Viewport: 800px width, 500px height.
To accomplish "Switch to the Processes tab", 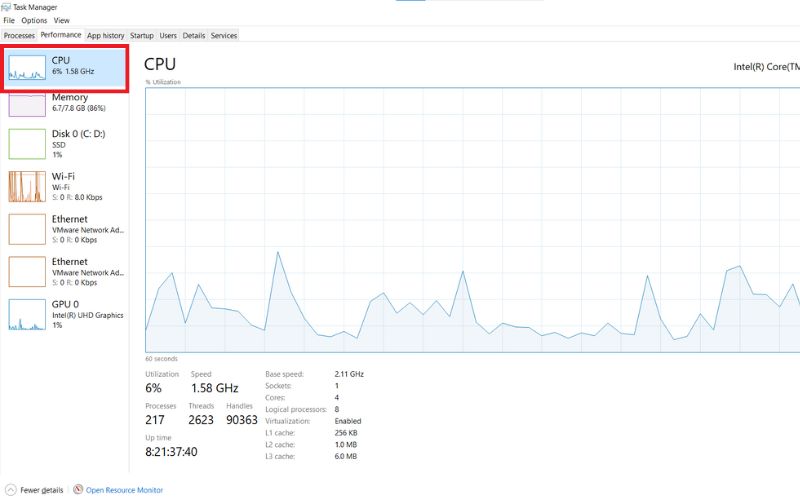I will (19, 35).
